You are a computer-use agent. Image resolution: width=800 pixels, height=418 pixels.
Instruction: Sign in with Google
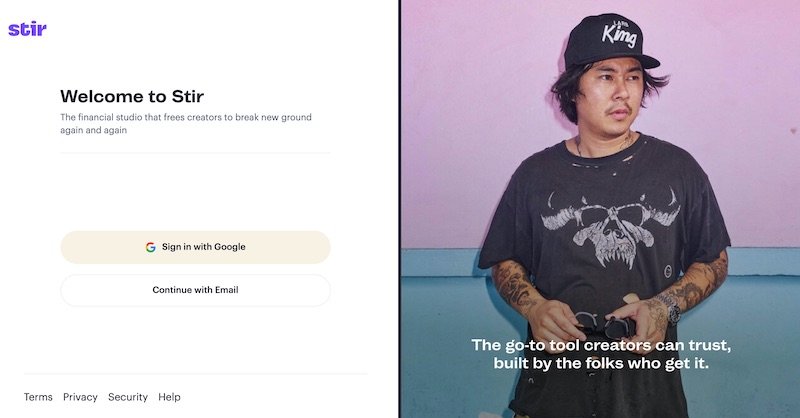click(195, 247)
